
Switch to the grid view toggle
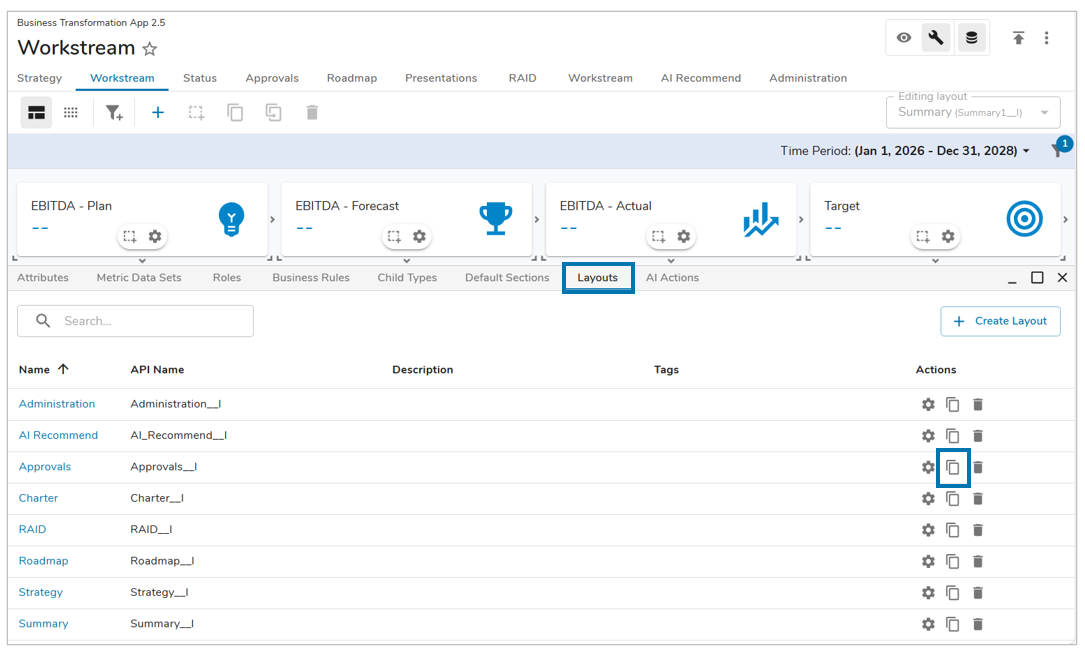tap(71, 113)
